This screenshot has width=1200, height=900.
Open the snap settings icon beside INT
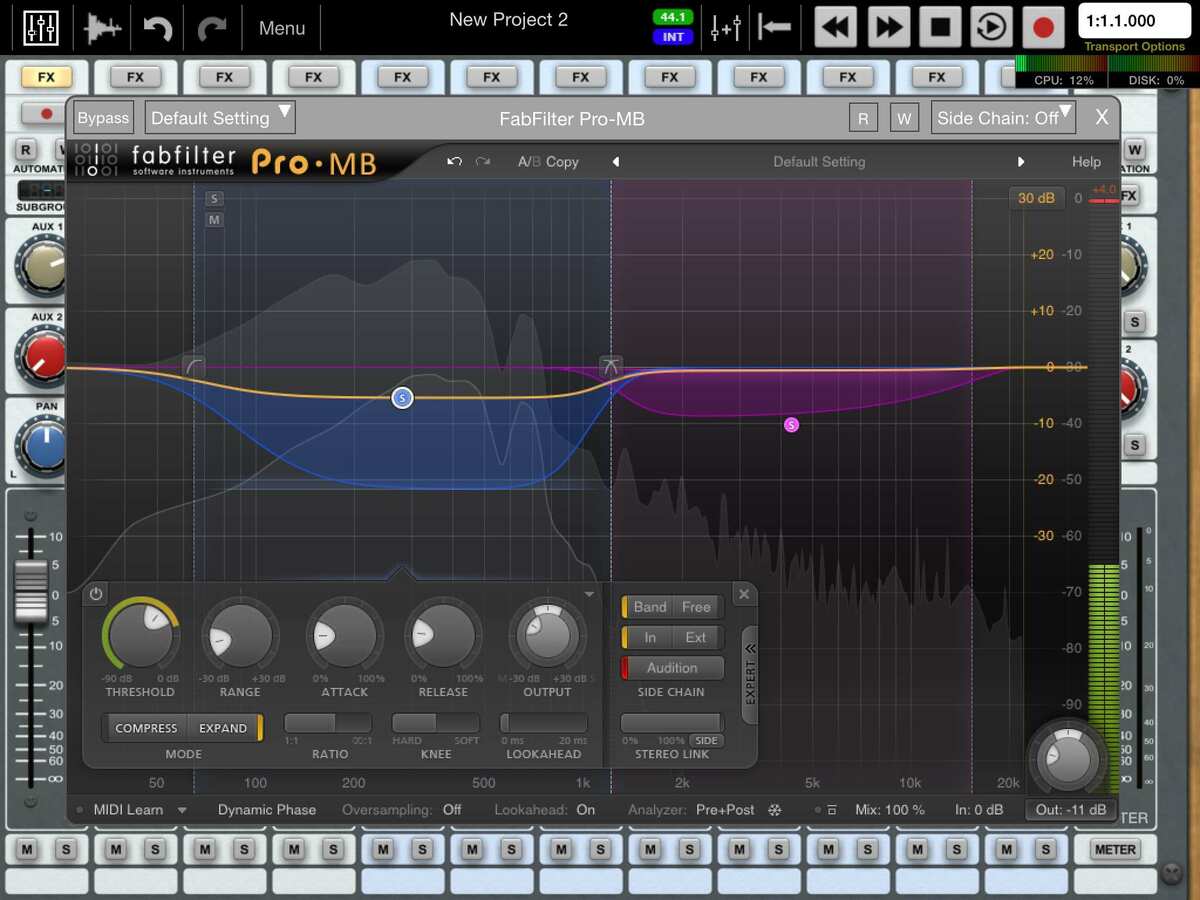coord(725,28)
